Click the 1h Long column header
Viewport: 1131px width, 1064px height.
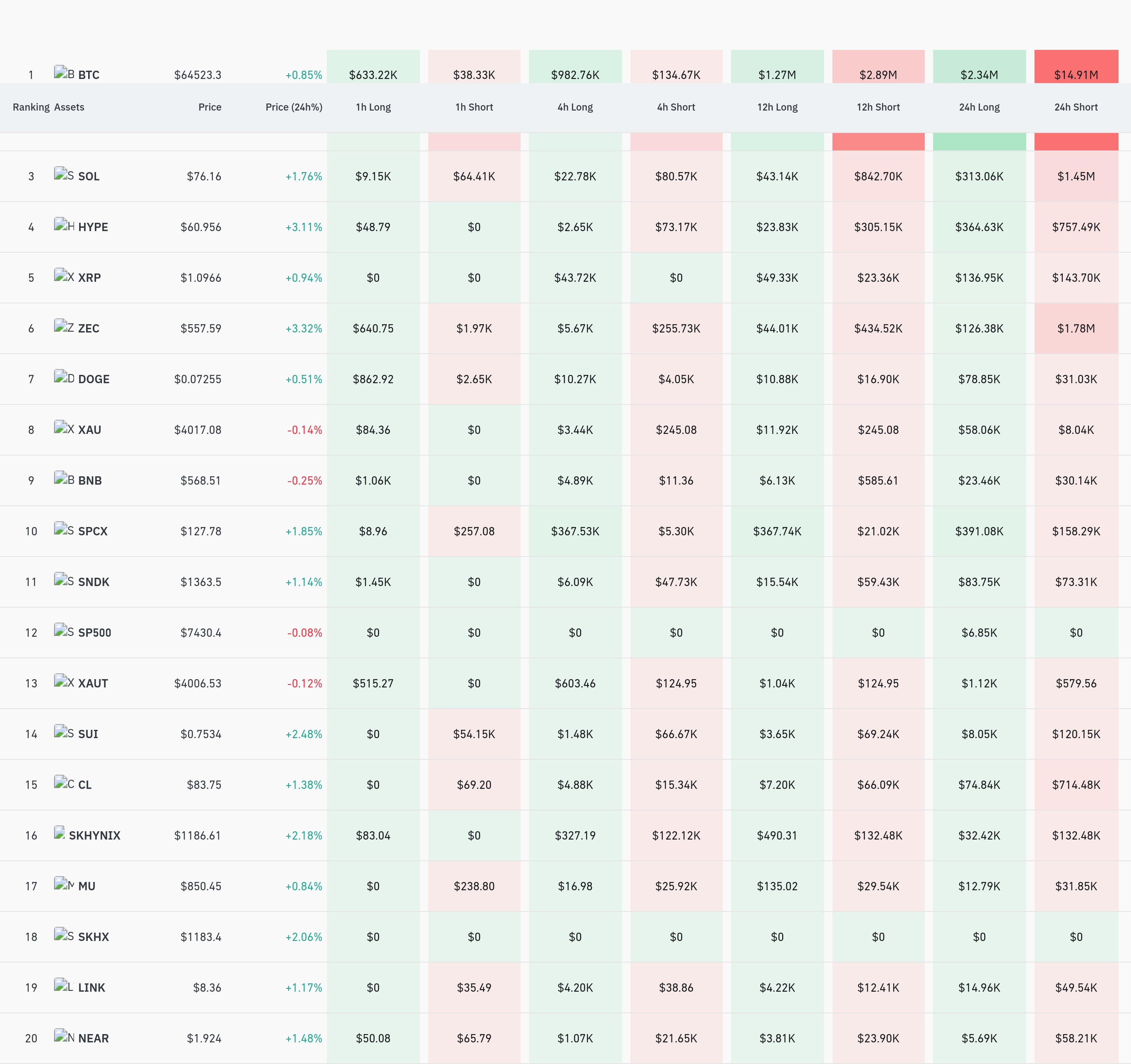tap(373, 107)
